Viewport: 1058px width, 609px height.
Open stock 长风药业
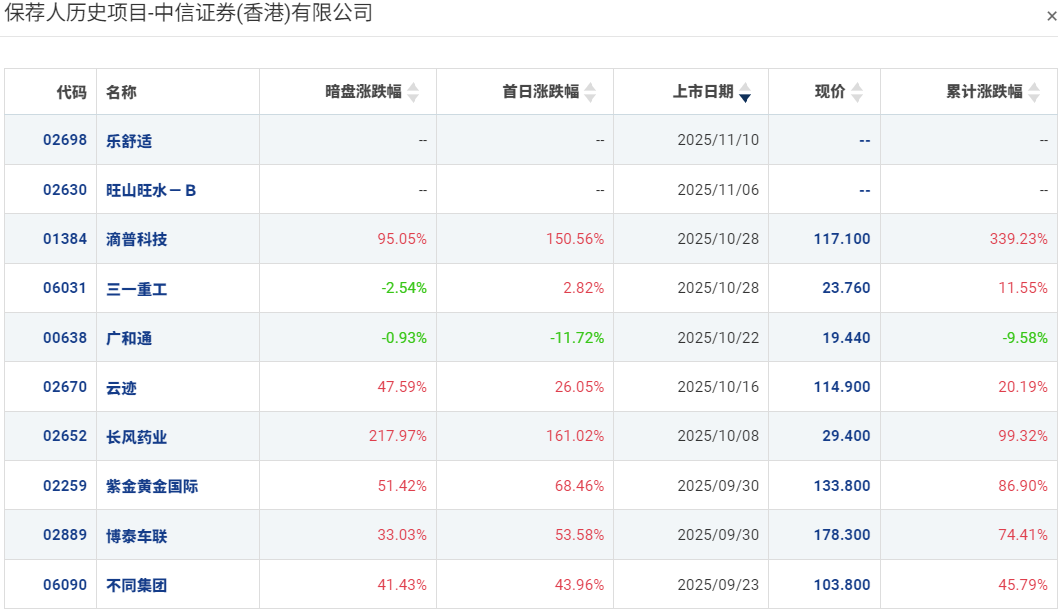(x=136, y=437)
